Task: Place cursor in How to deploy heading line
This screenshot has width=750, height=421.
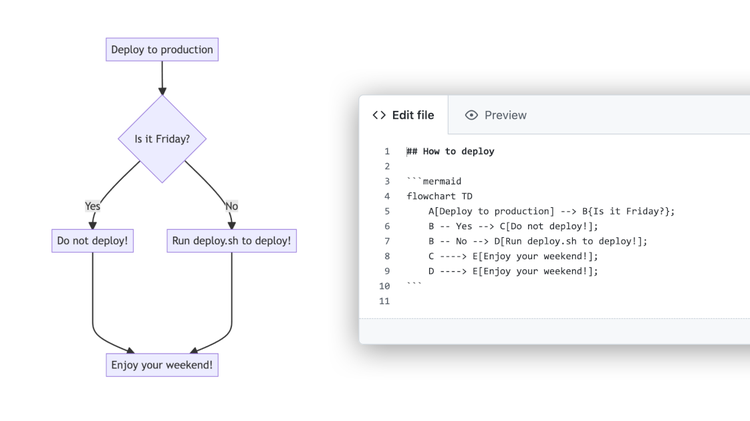Action: coord(451,151)
